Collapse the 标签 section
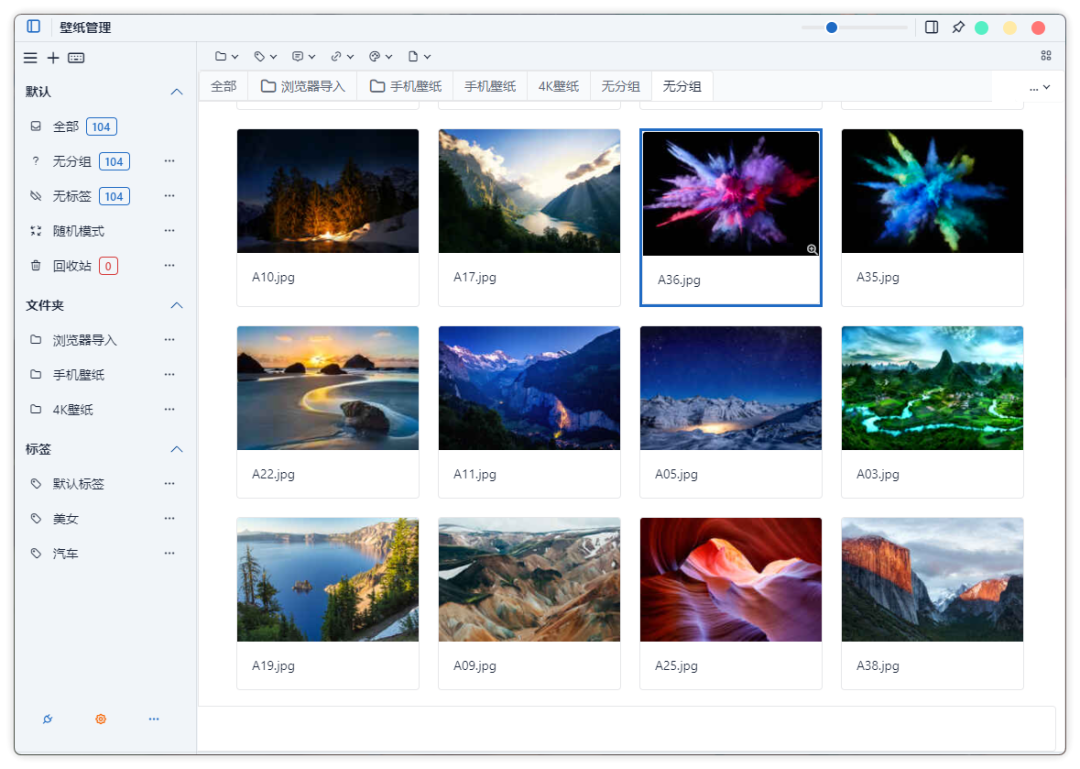1080x769 pixels. tap(177, 449)
